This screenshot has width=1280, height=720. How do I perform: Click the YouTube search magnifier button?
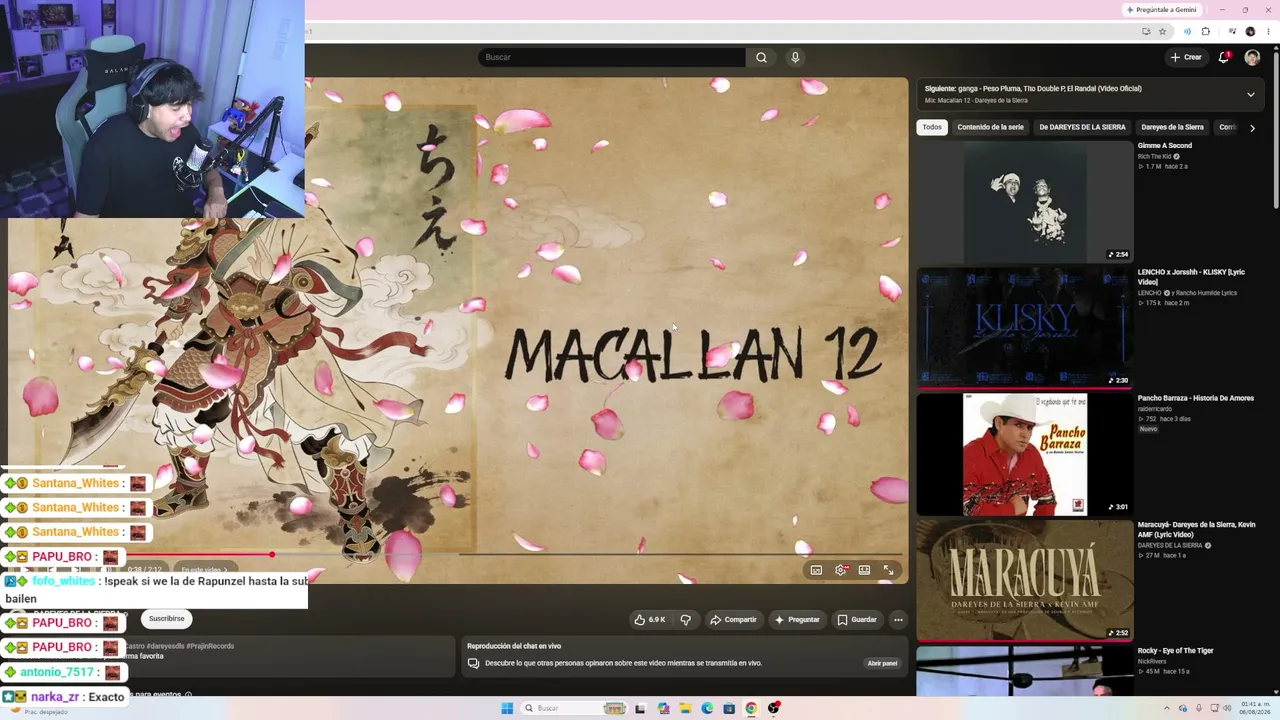coord(761,57)
